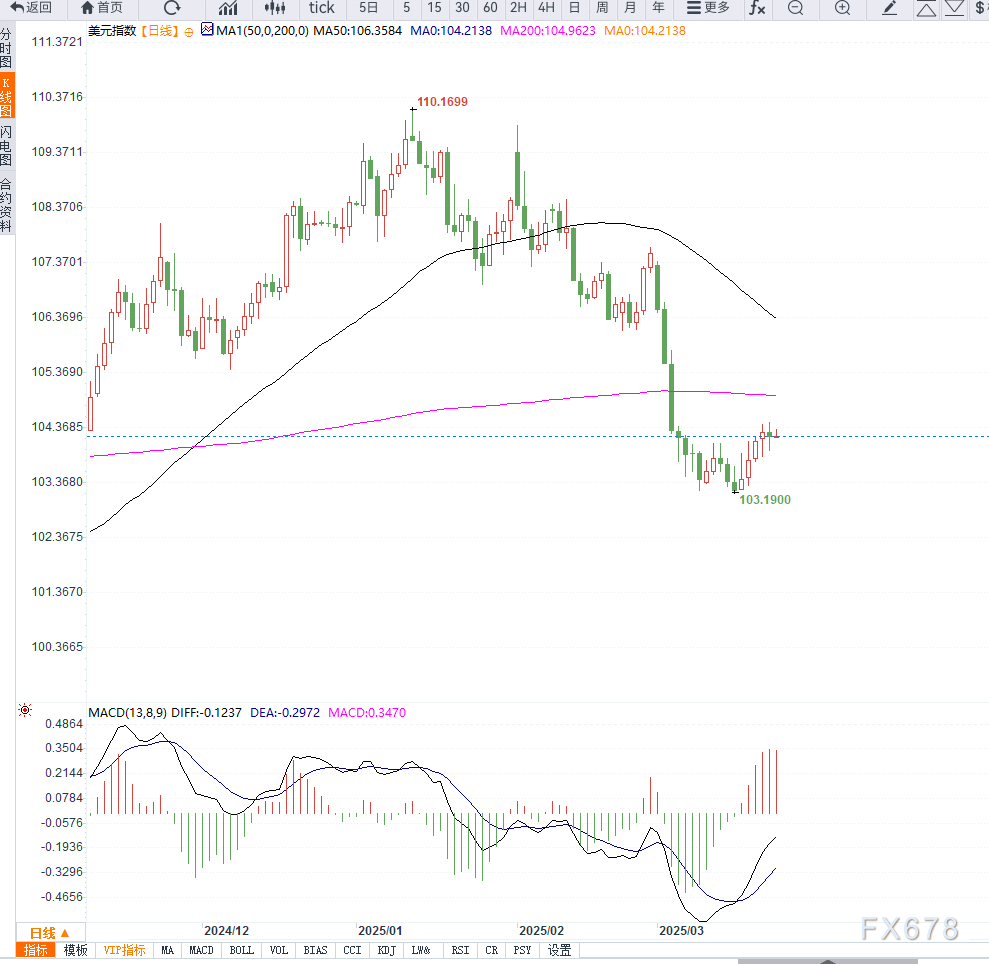Open the VIP指标 list
The width and height of the screenshot is (989, 964).
pyautogui.click(x=124, y=950)
